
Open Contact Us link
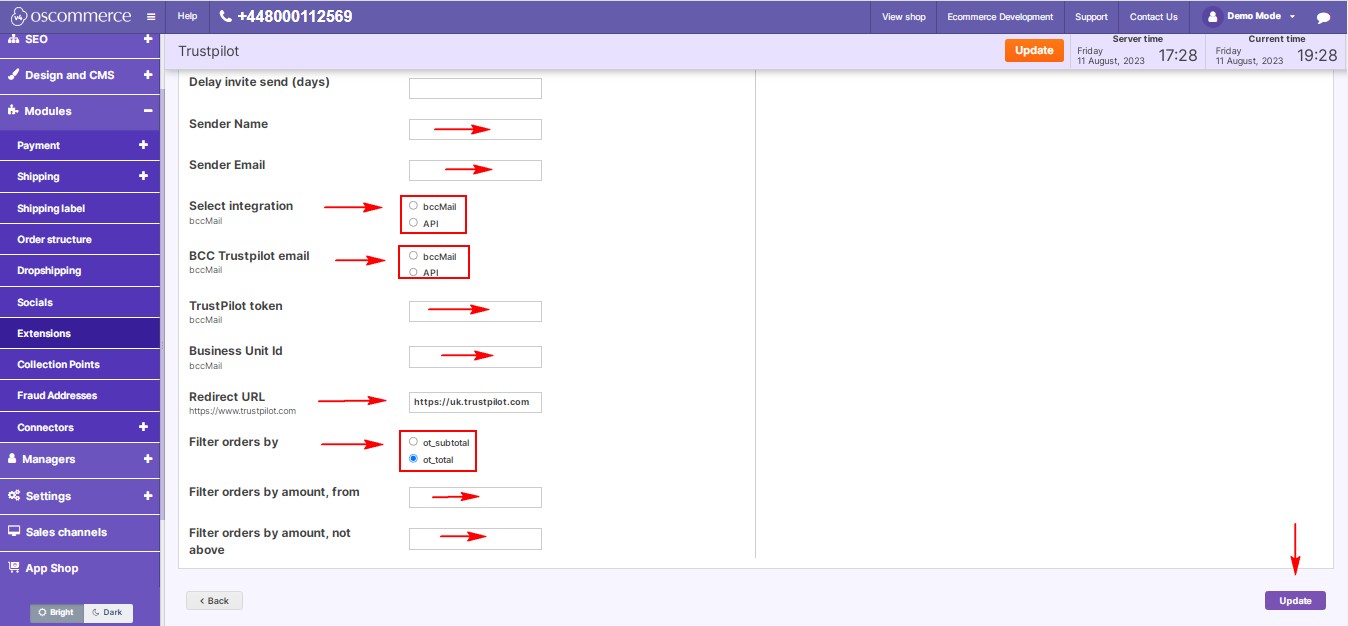click(x=1153, y=17)
